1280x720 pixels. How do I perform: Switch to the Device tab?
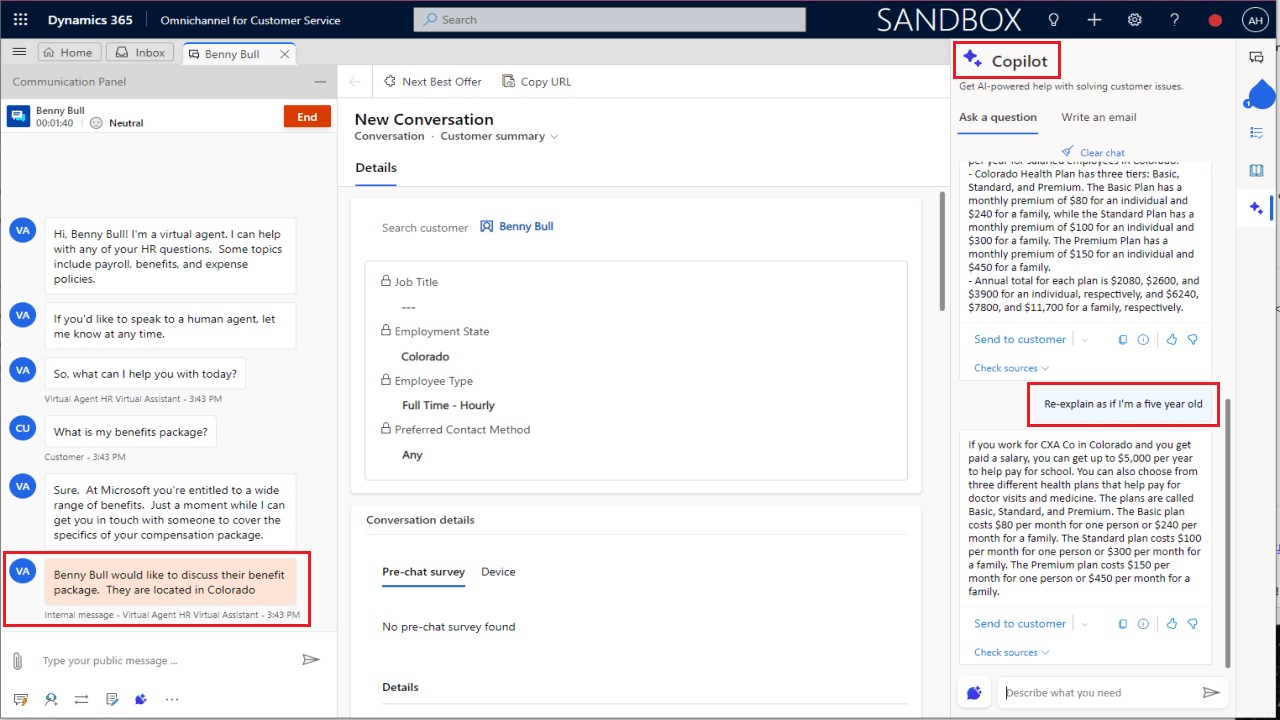point(498,572)
